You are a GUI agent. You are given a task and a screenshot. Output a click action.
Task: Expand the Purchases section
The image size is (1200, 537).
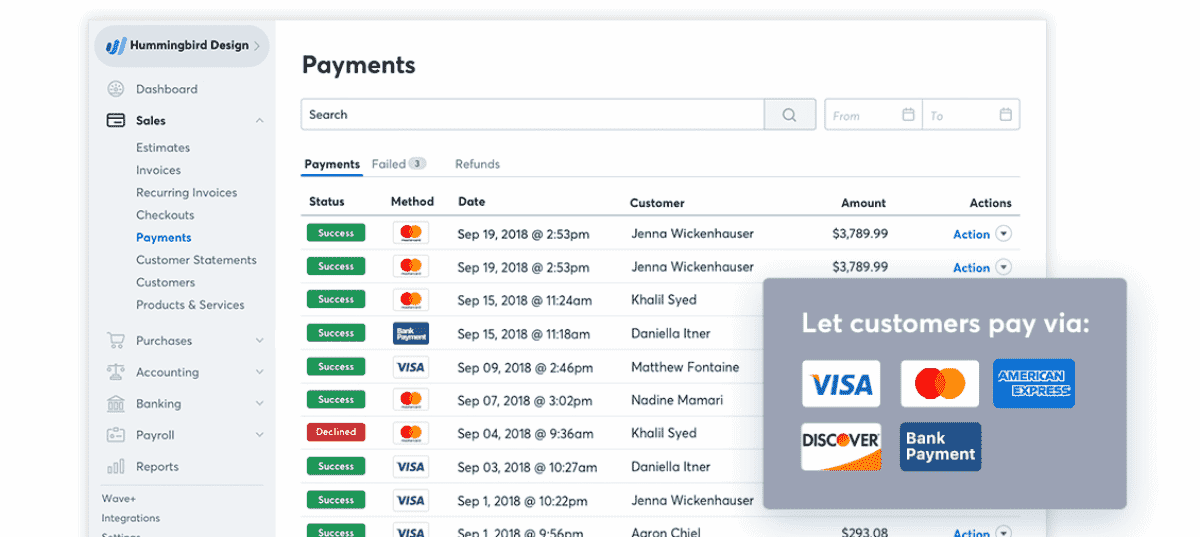click(x=259, y=341)
